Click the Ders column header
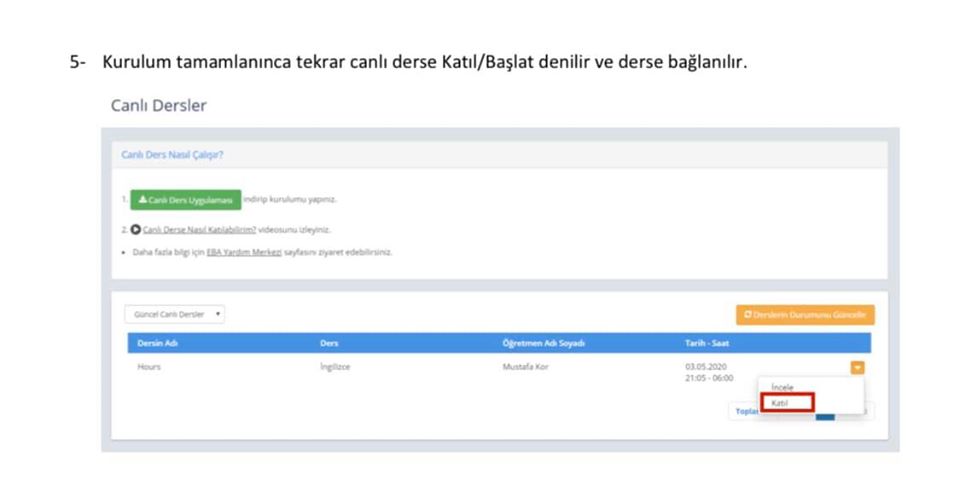 click(x=329, y=343)
